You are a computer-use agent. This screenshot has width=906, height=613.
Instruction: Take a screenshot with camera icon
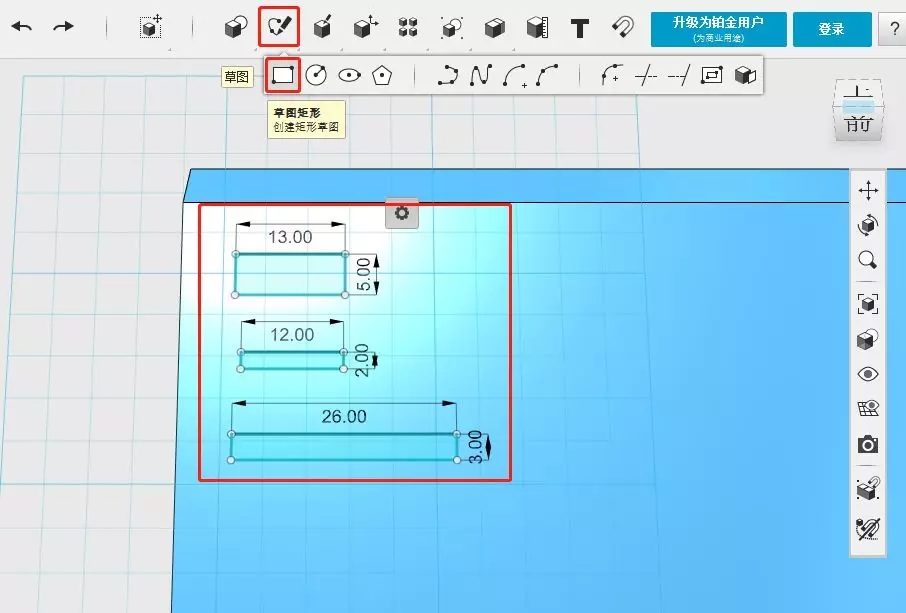tap(868, 444)
